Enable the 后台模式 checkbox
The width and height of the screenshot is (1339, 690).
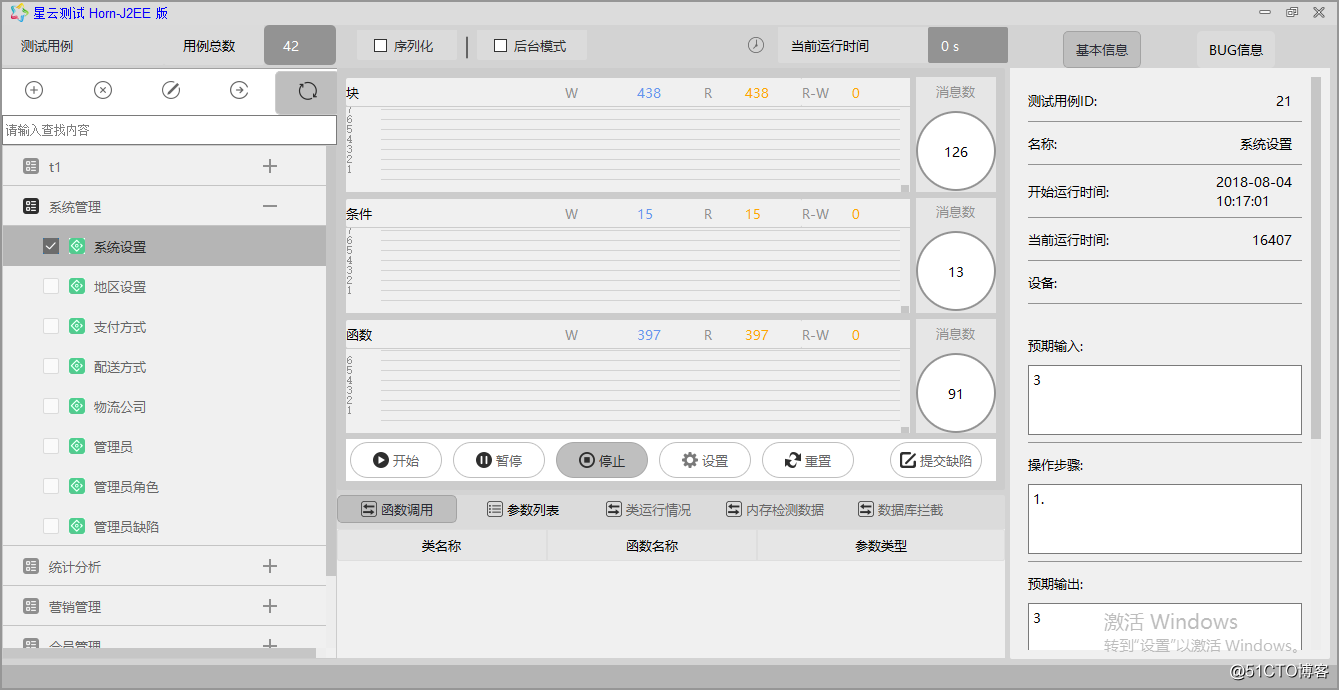click(x=500, y=45)
